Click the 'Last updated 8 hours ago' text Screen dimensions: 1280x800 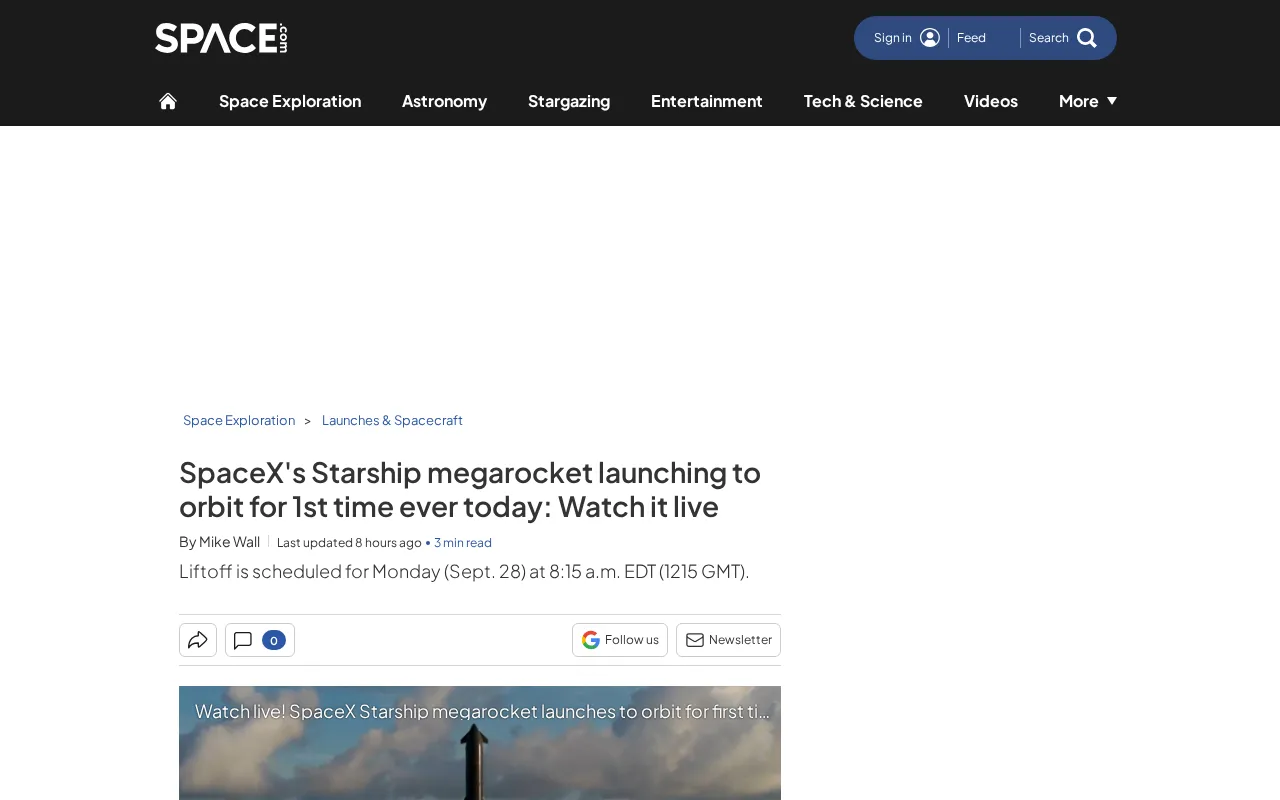[x=349, y=543]
